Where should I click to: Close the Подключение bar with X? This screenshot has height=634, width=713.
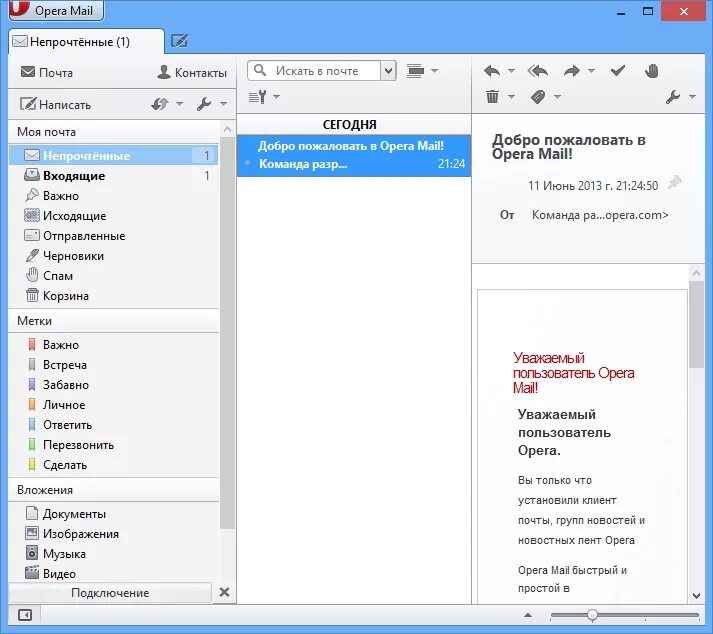click(224, 592)
